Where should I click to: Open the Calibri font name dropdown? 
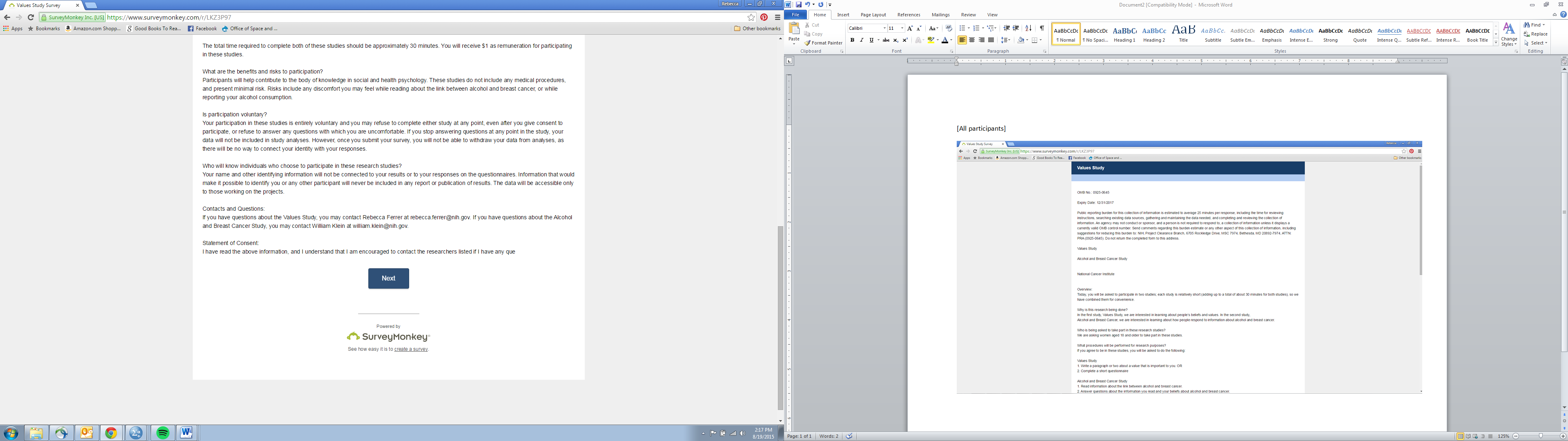tap(884, 29)
